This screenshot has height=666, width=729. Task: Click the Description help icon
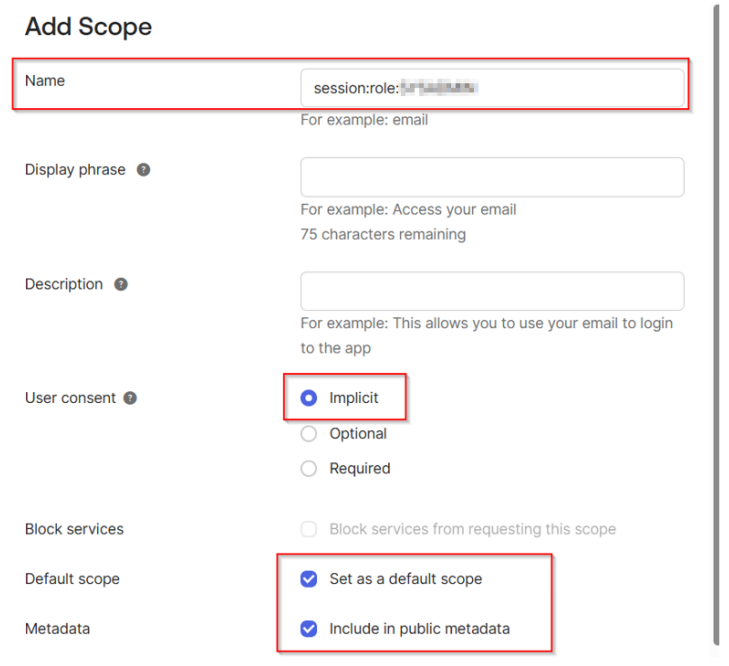(121, 284)
